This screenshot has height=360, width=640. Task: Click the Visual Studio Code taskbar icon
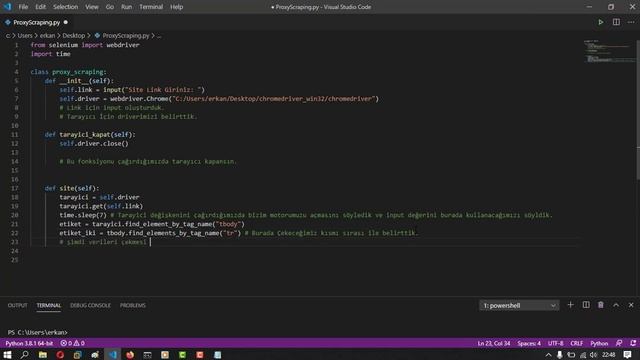coord(112,355)
